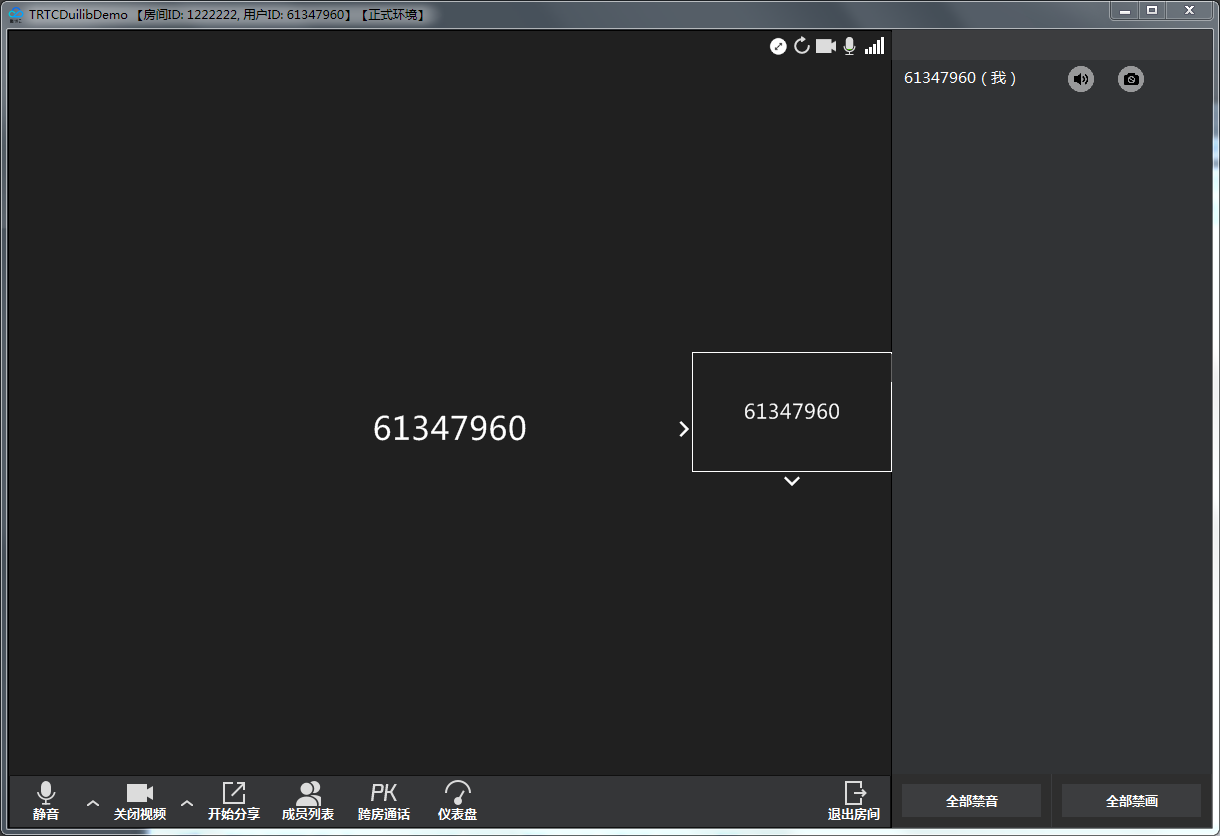Leave via 退出房间 button
The width and height of the screenshot is (1220, 836).
pyautogui.click(x=854, y=801)
